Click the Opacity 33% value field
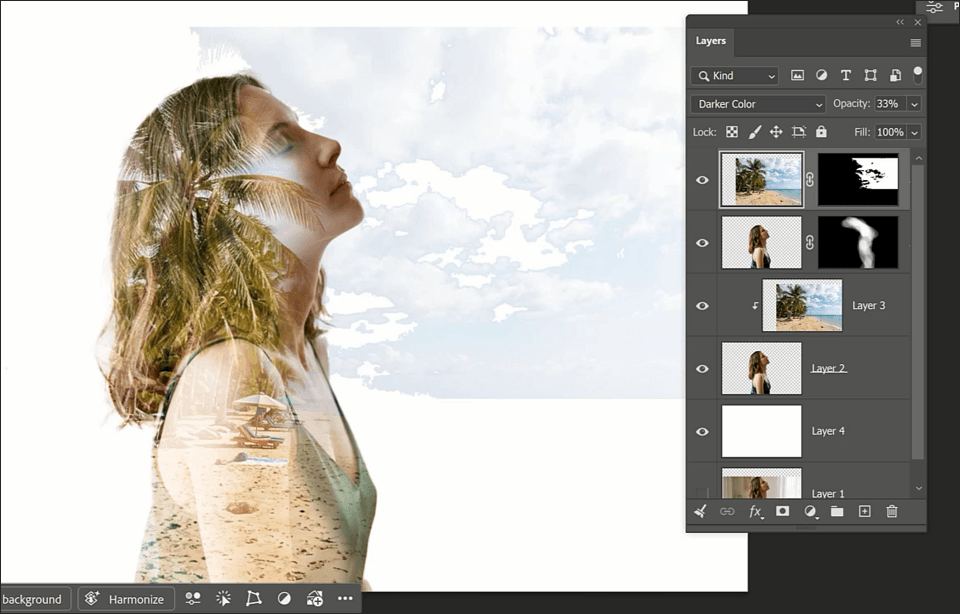The width and height of the screenshot is (960, 614). [891, 104]
